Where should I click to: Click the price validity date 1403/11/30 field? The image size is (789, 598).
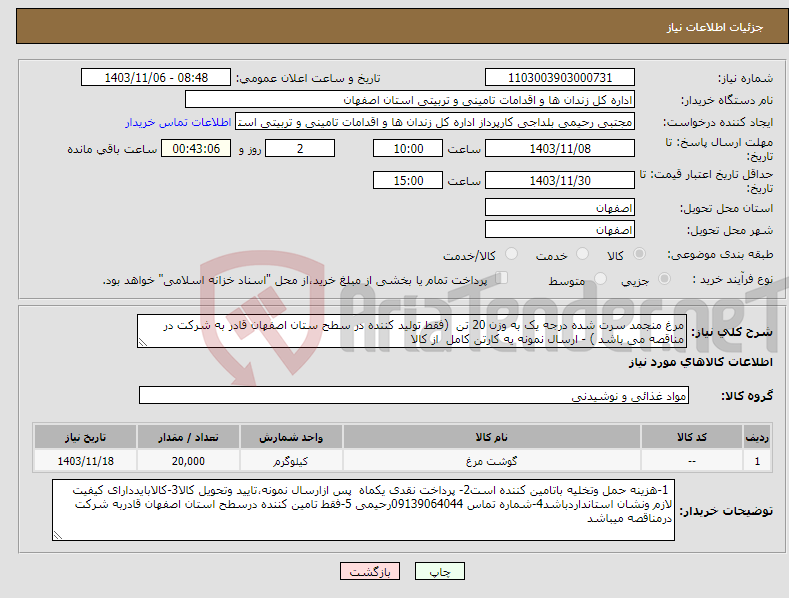point(560,180)
